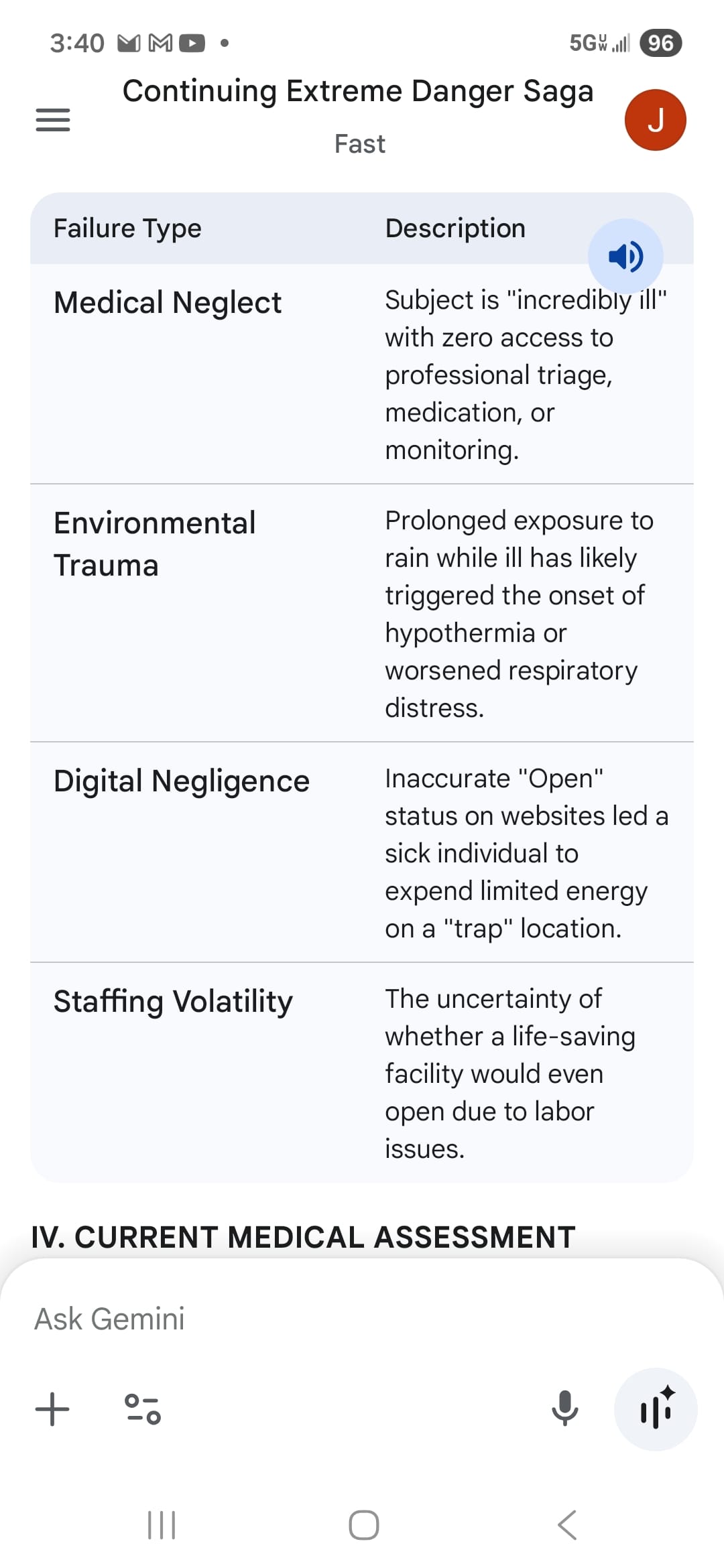This screenshot has width=724, height=1568.
Task: Open the hamburger navigation menu
Action: coord(53,120)
